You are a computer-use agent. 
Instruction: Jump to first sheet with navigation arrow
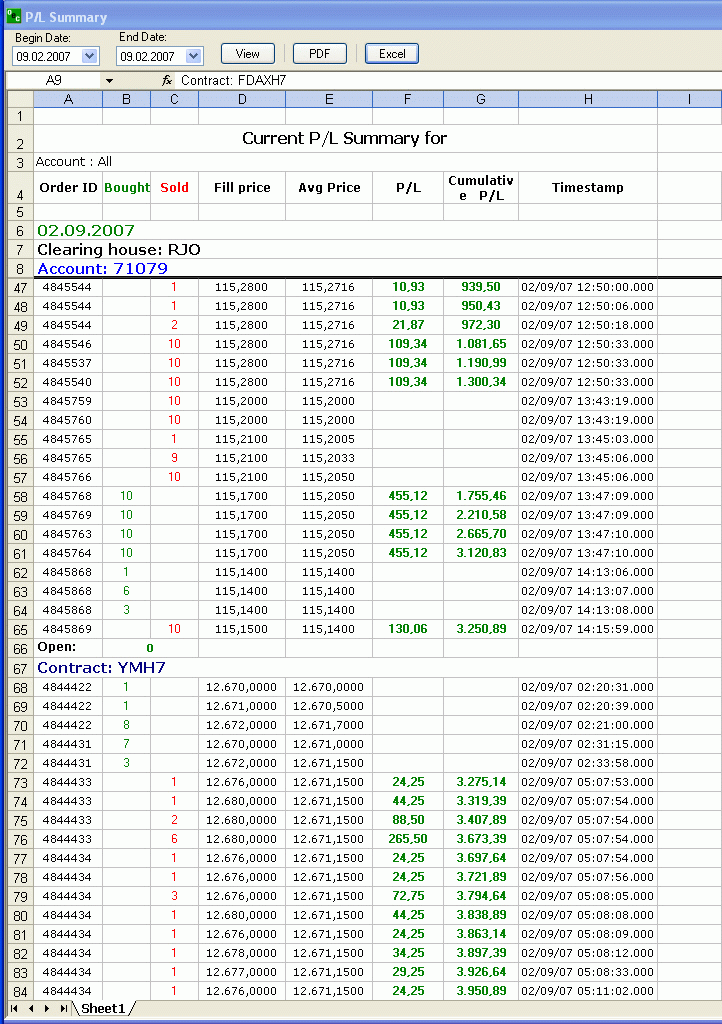tap(15, 1009)
